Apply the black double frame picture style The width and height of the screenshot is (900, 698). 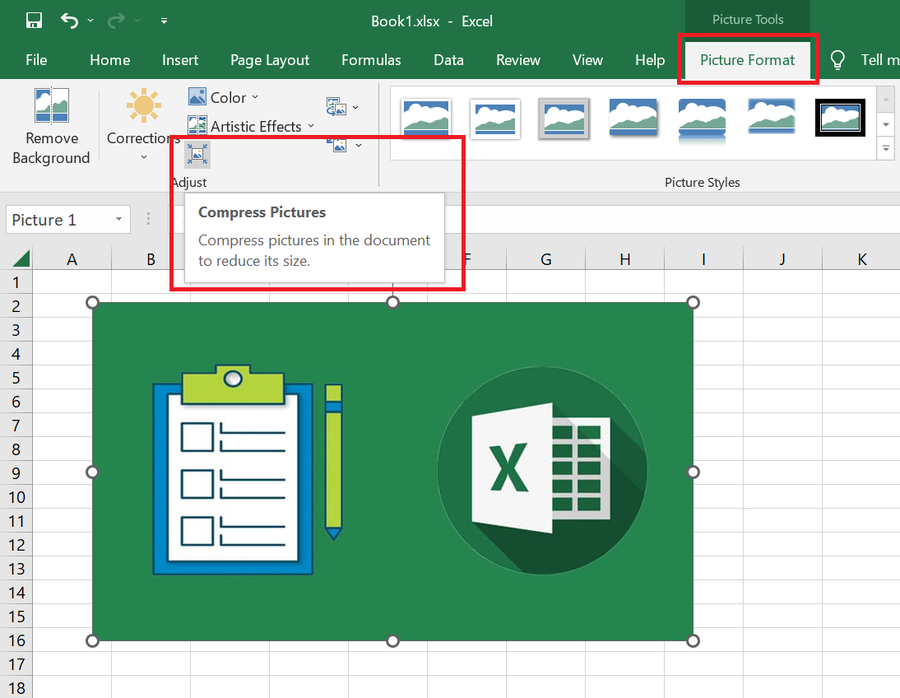pos(840,118)
